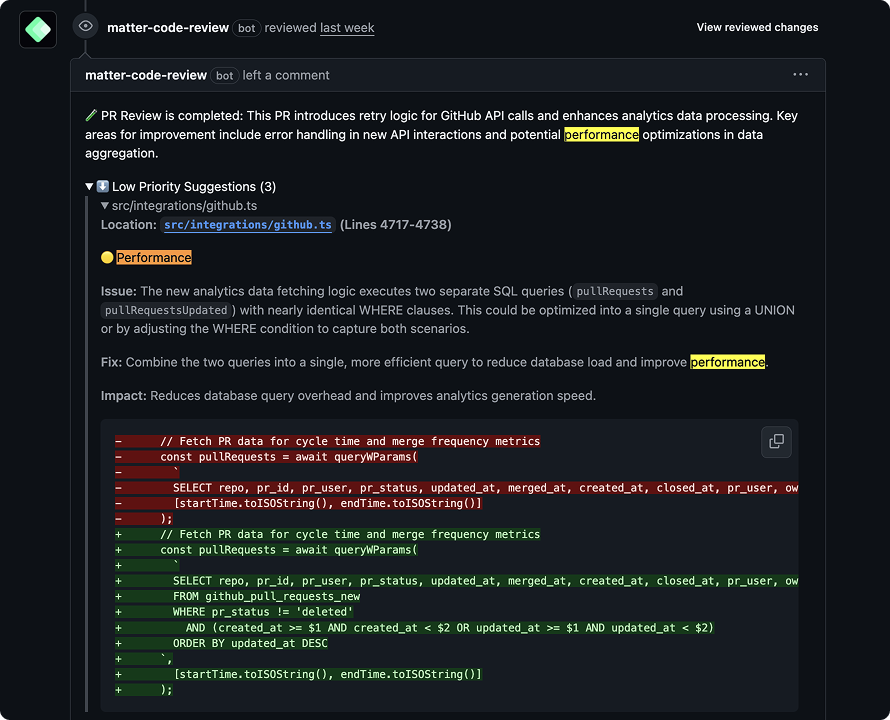Click the 'left a comment' text
This screenshot has width=890, height=720.
click(286, 75)
